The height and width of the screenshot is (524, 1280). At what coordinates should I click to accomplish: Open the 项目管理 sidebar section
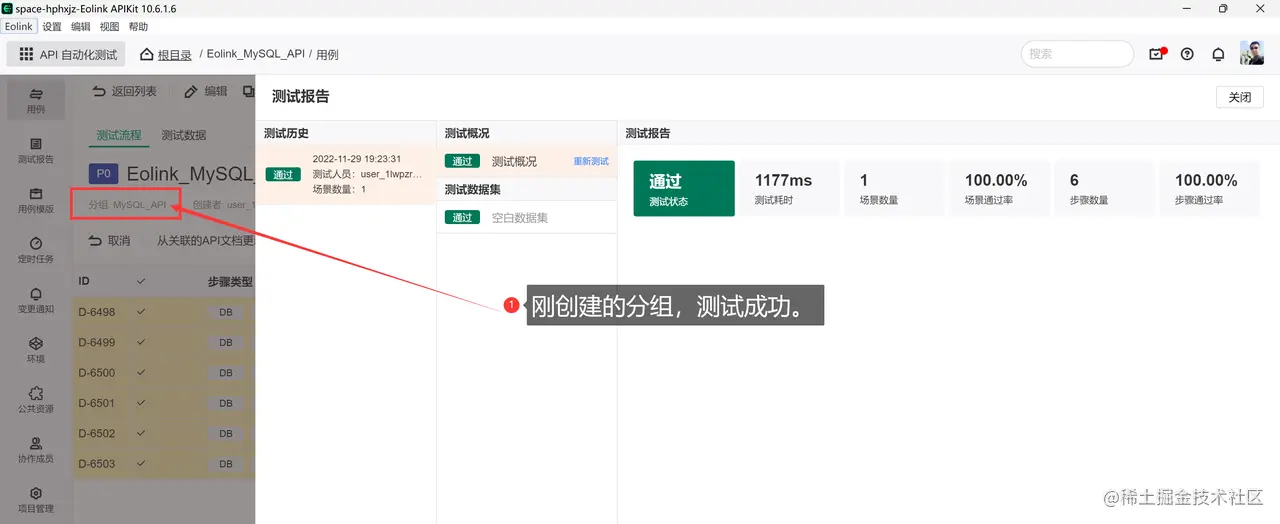[36, 500]
